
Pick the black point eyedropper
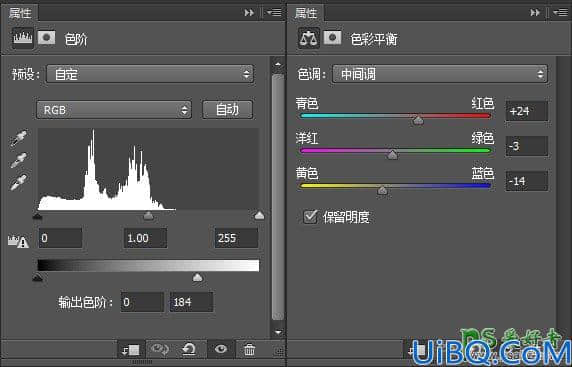(x=18, y=139)
